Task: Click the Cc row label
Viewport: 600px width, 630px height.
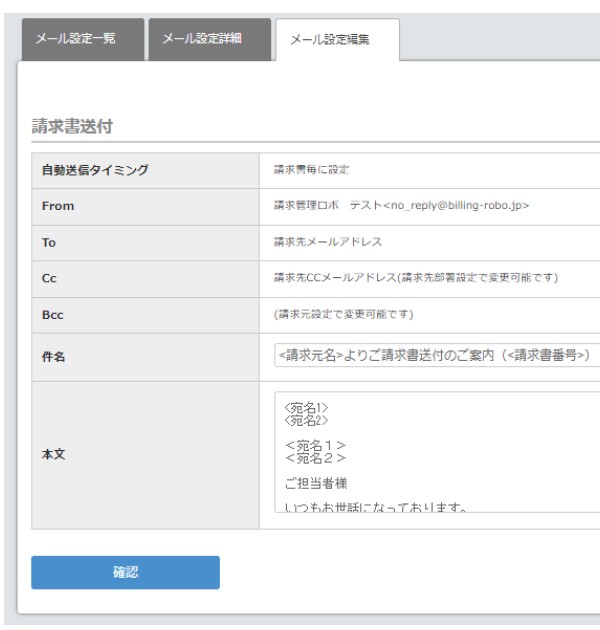Action: pyautogui.click(x=47, y=278)
